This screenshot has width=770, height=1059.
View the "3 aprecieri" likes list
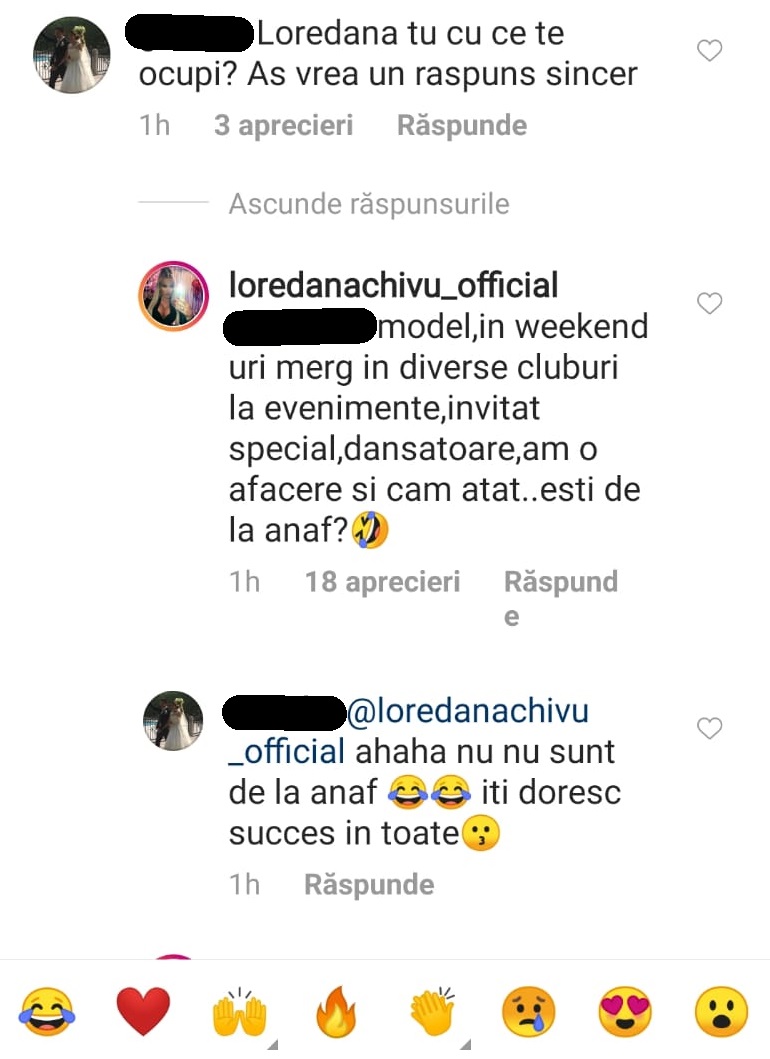click(x=283, y=126)
